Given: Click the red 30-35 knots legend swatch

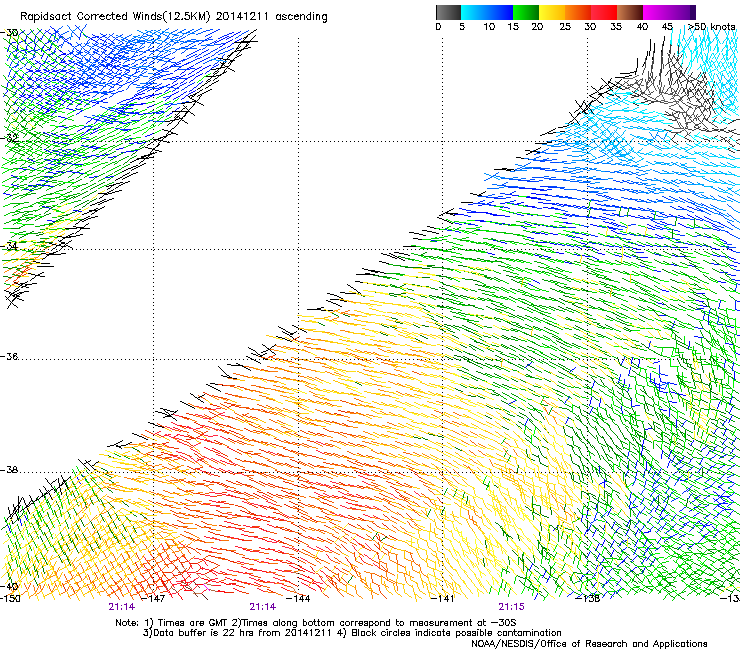Looking at the screenshot, I should [x=604, y=12].
